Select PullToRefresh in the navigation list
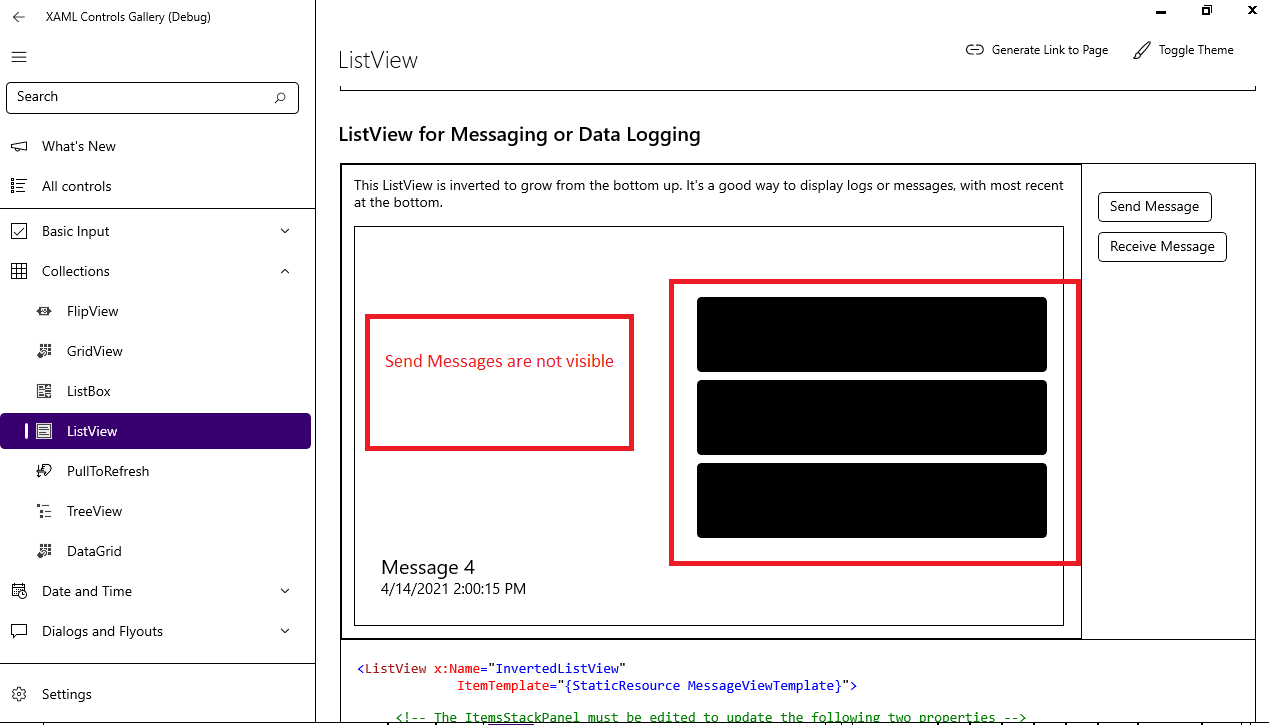Screen dimensions: 1269x725 coord(156,471)
